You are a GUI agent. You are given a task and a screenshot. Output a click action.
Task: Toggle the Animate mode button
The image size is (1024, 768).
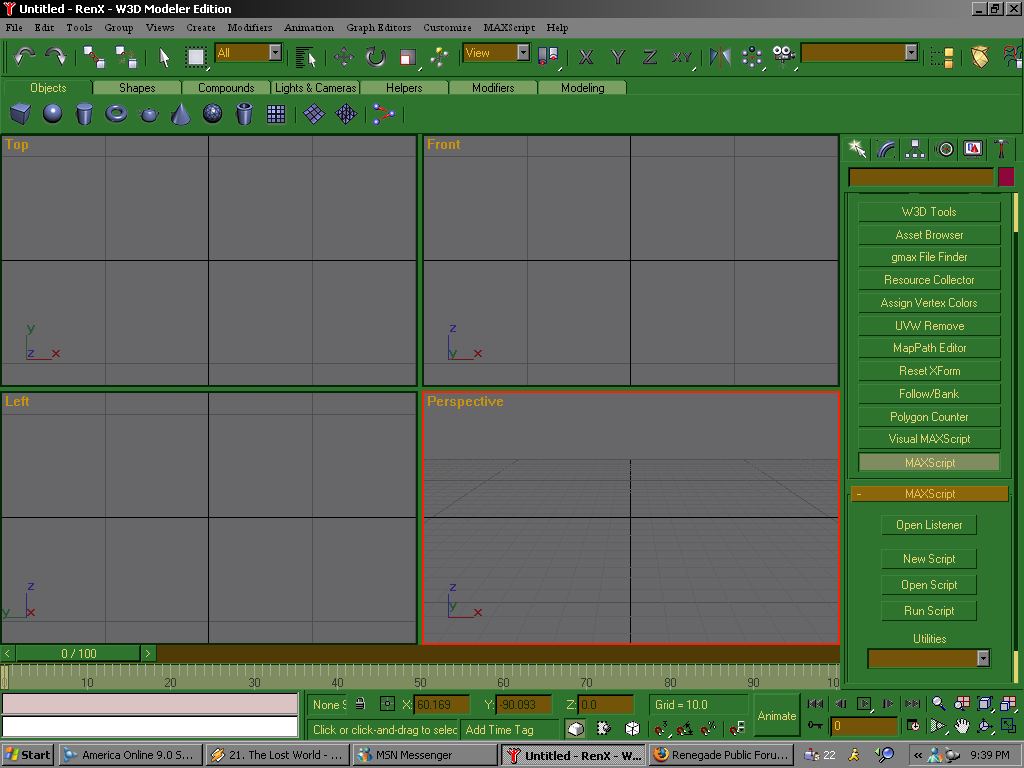coord(776,716)
